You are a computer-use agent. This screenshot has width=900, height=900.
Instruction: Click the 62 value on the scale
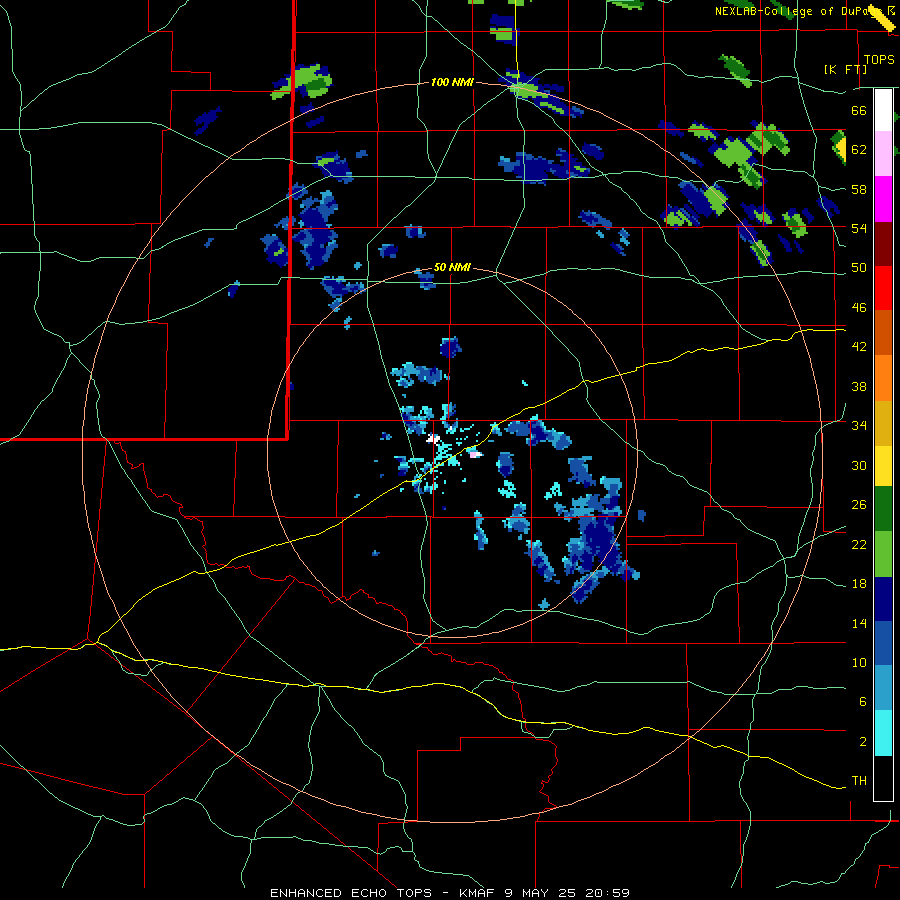click(859, 149)
